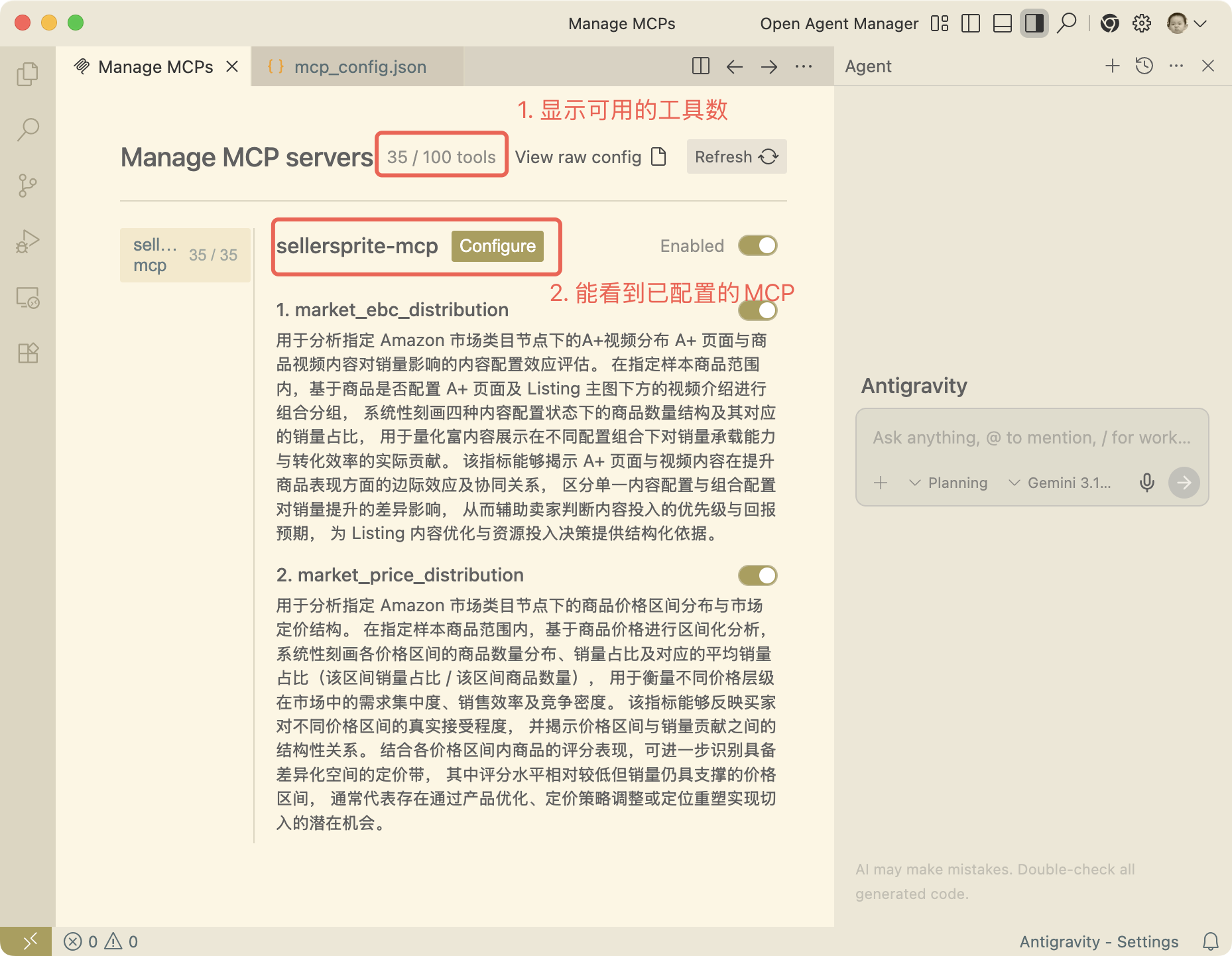Image resolution: width=1232 pixels, height=956 pixels.
Task: Focus the Ask anything chat input
Action: point(1031,438)
